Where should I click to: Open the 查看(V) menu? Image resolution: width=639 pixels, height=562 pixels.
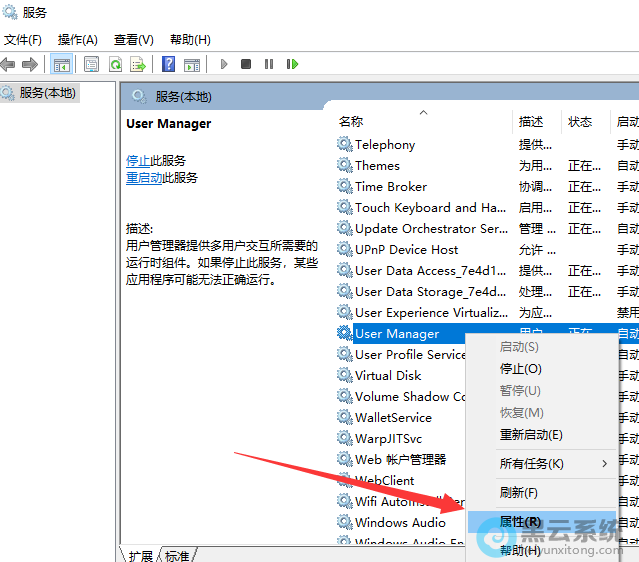(133, 39)
